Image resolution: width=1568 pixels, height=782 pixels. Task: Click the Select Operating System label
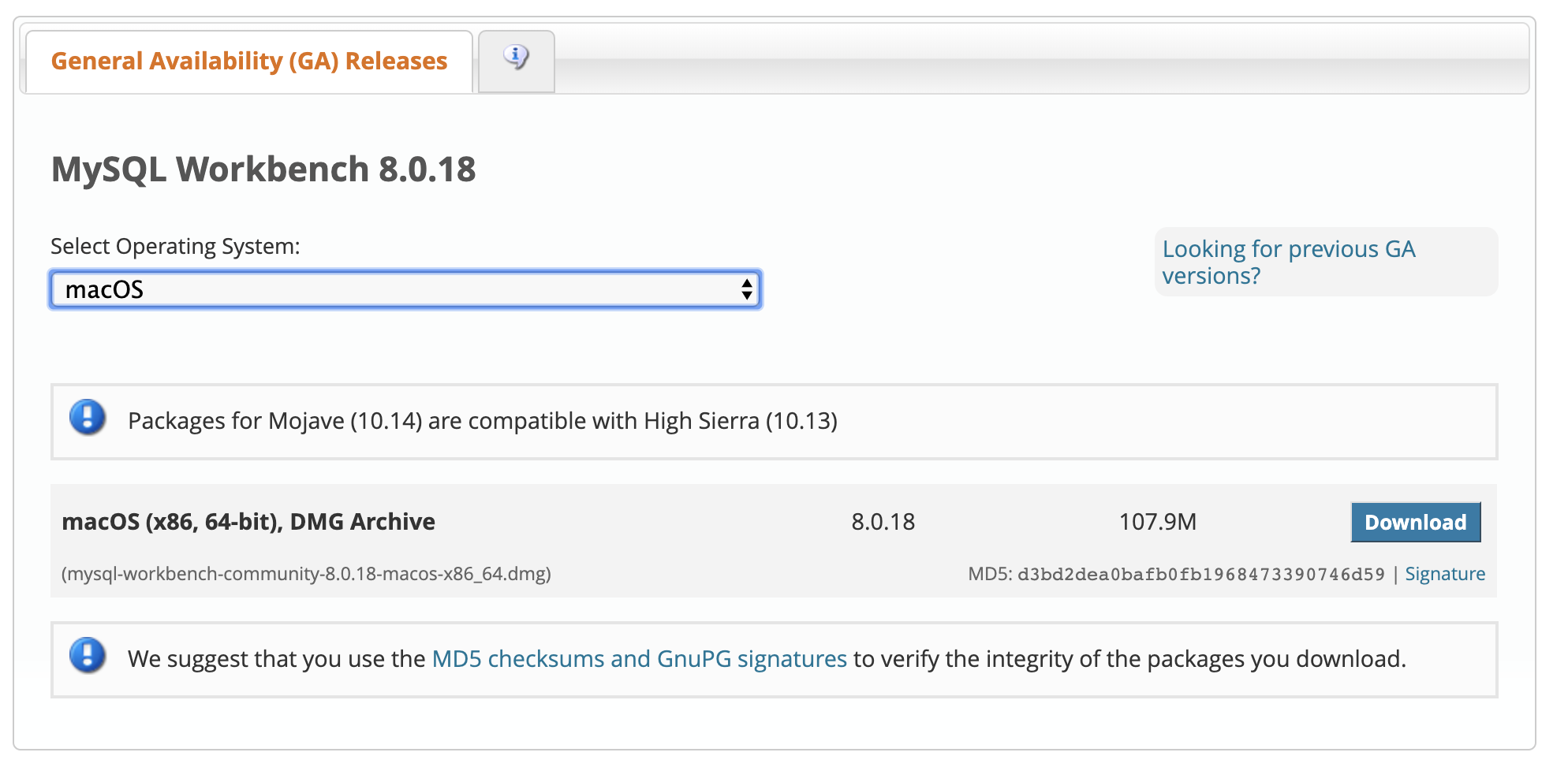pyautogui.click(x=175, y=247)
